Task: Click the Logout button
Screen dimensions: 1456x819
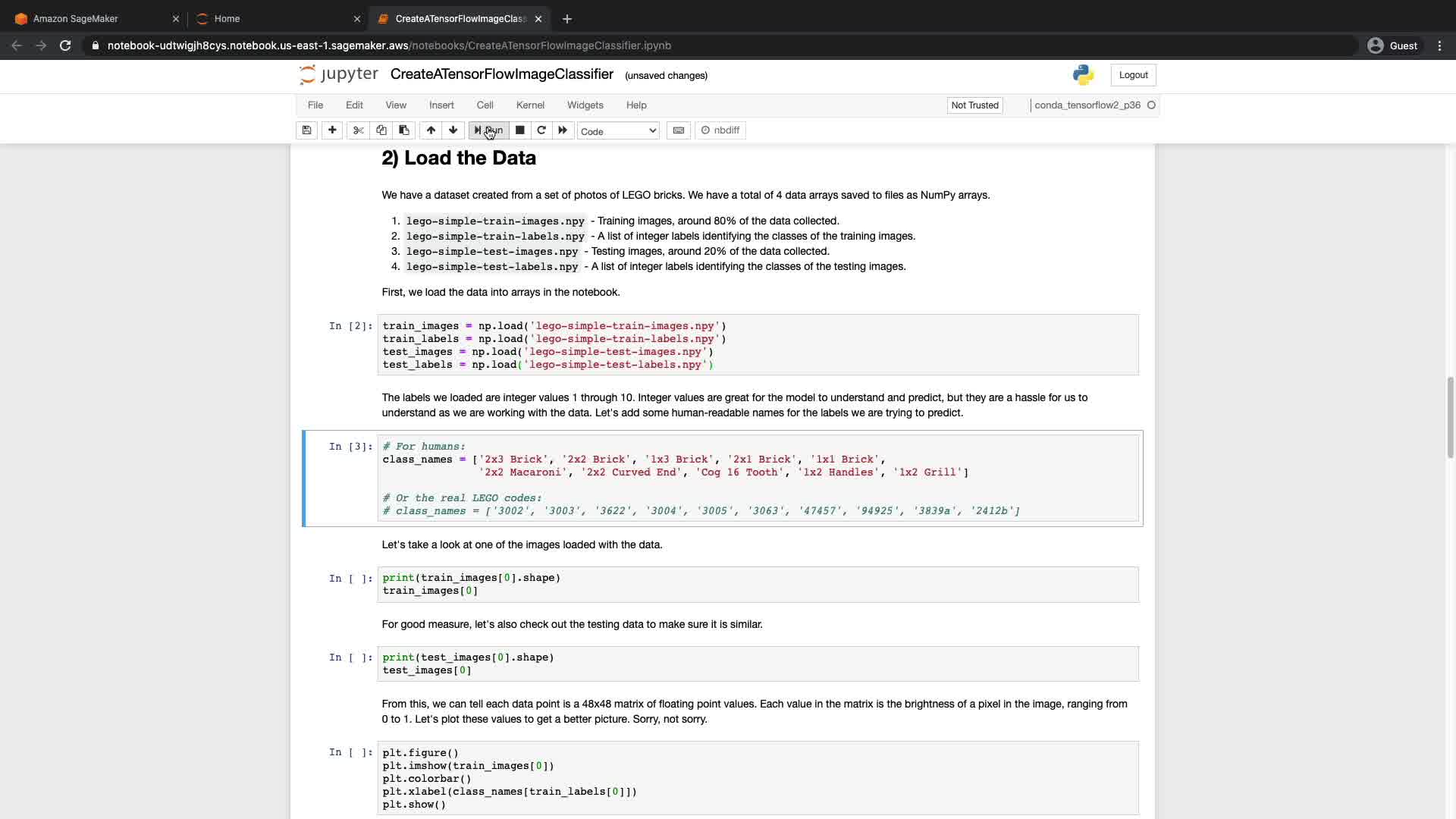Action: click(x=1133, y=75)
